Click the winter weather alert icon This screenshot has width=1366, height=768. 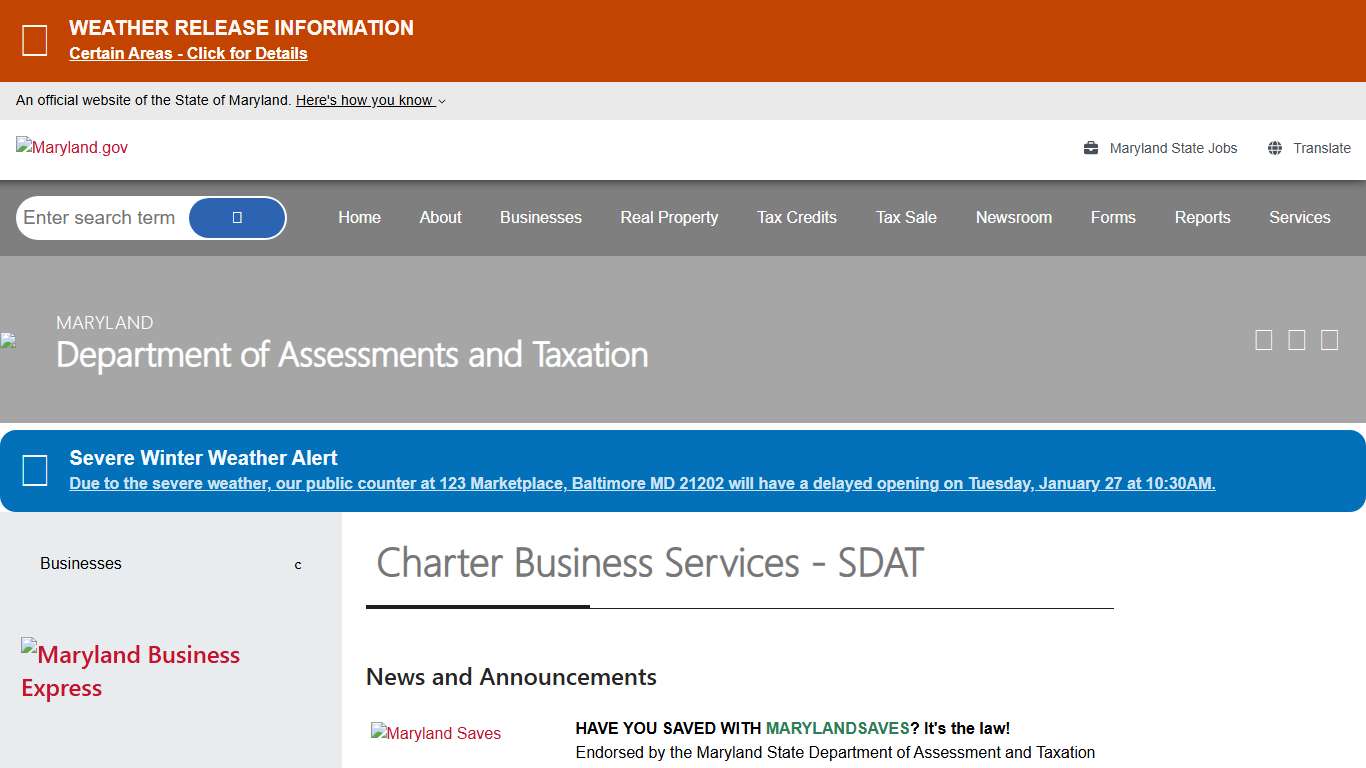(36, 470)
